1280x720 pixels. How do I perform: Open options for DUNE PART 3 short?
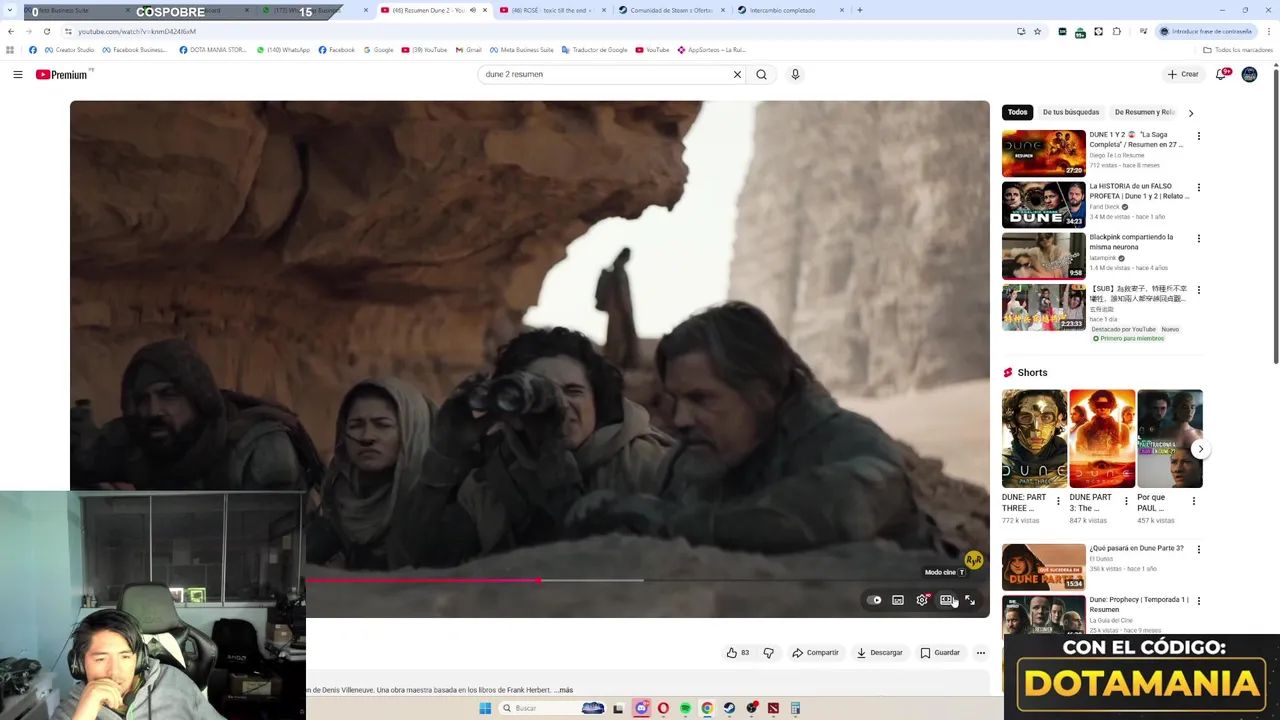pyautogui.click(x=1126, y=501)
